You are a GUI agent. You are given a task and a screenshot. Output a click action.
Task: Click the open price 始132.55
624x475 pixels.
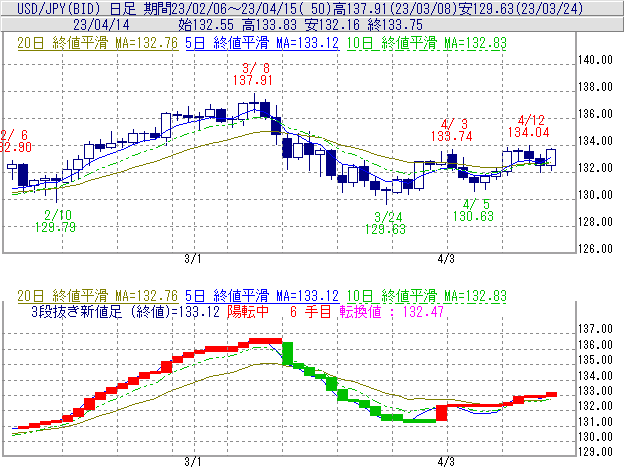point(206,25)
